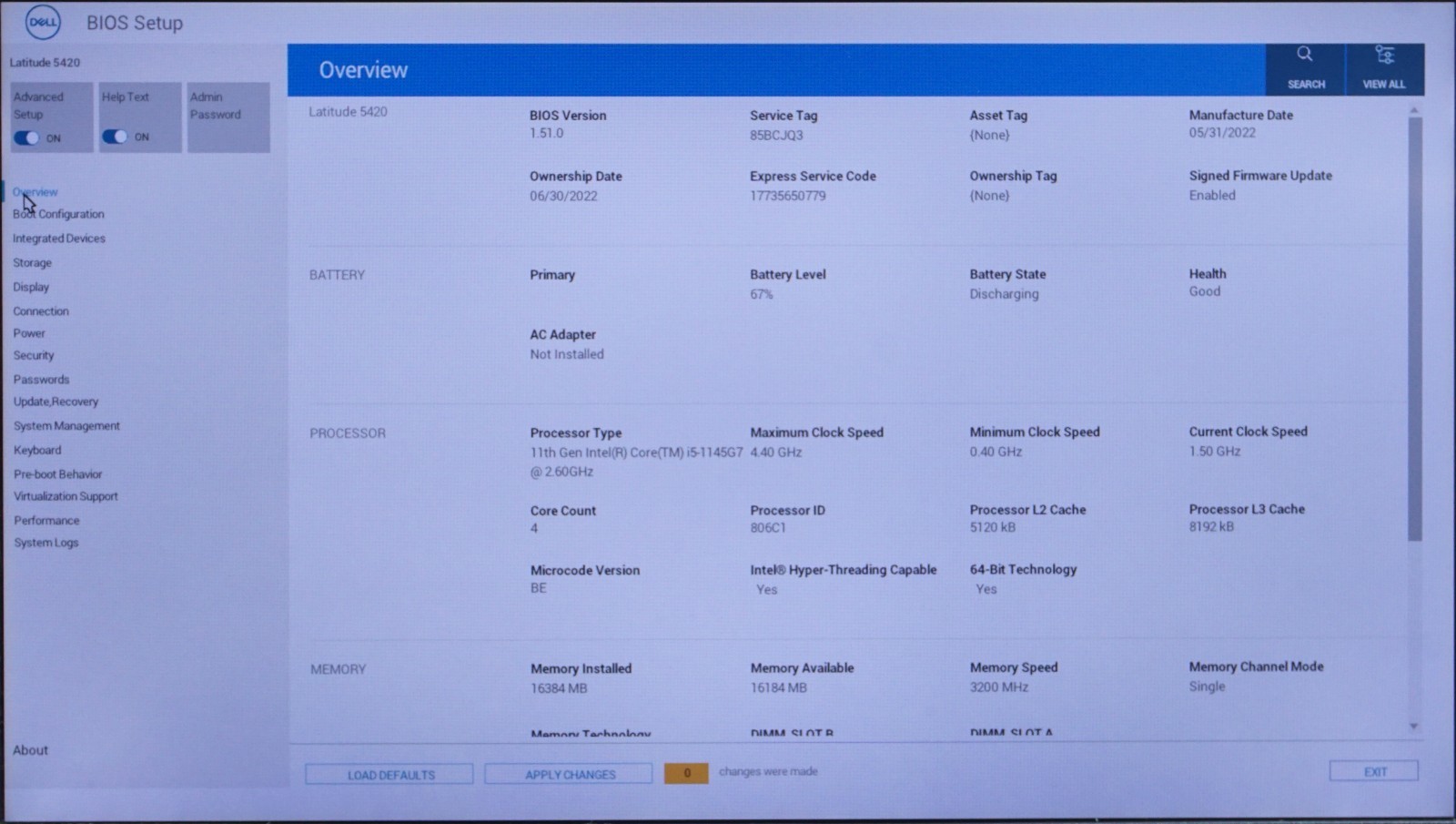Open the Admin Password tile

point(228,117)
